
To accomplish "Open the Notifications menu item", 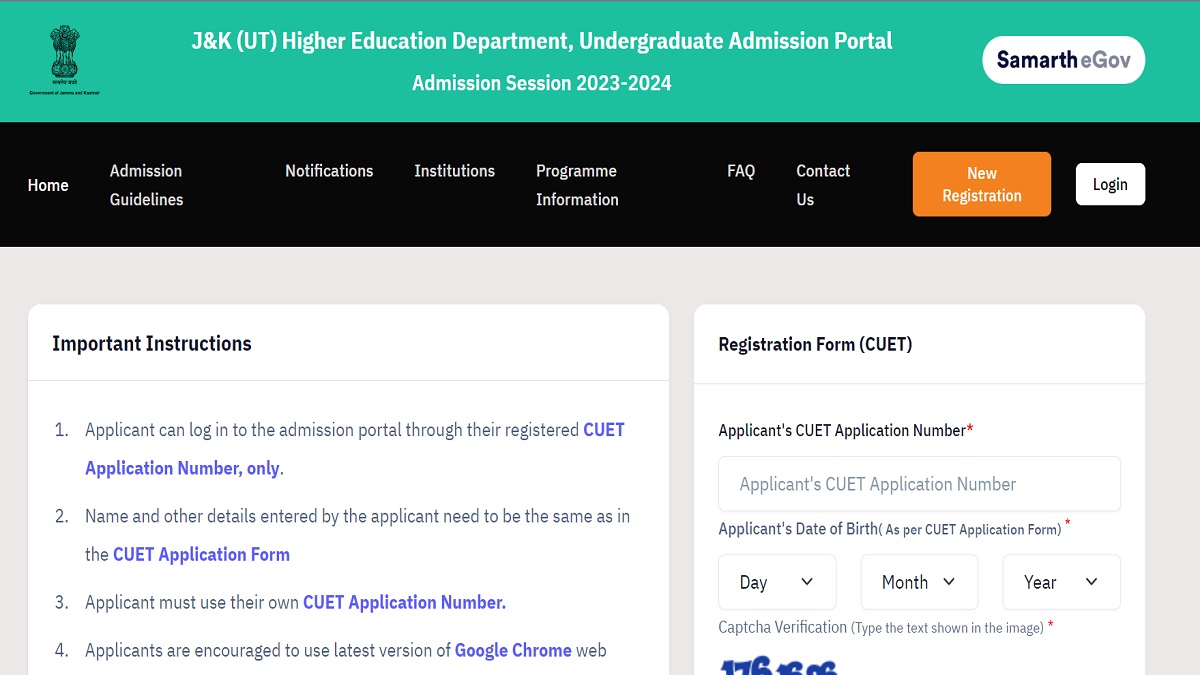I will tap(329, 171).
